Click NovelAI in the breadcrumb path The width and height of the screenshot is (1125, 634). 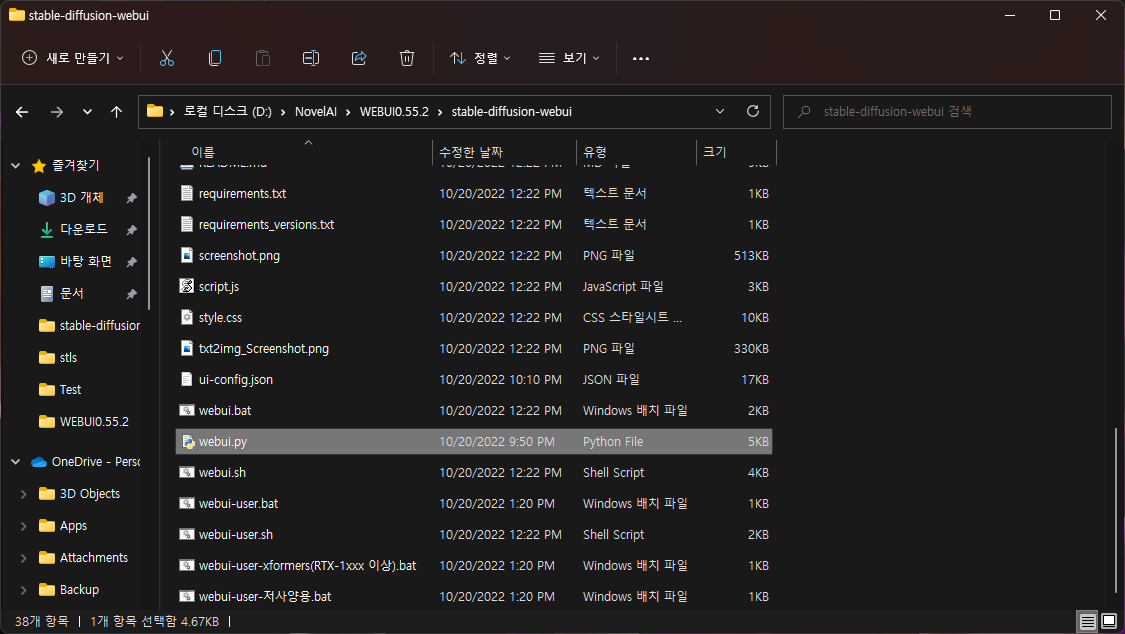coord(316,111)
